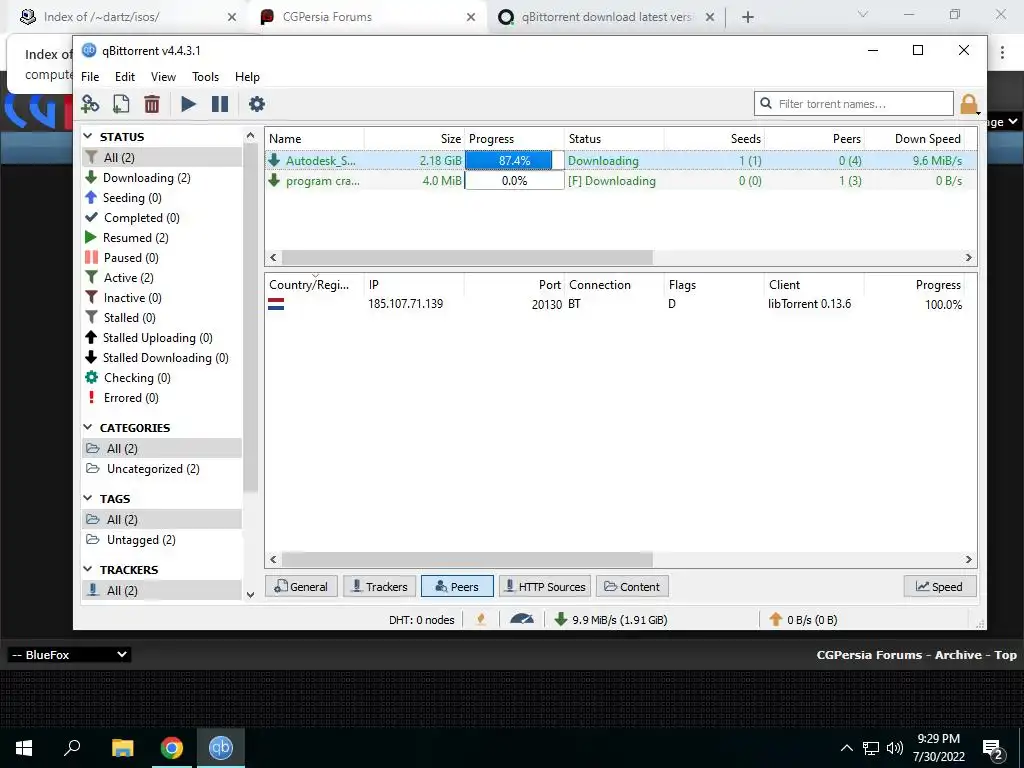Click the red trash Delete torrent icon

(x=152, y=104)
